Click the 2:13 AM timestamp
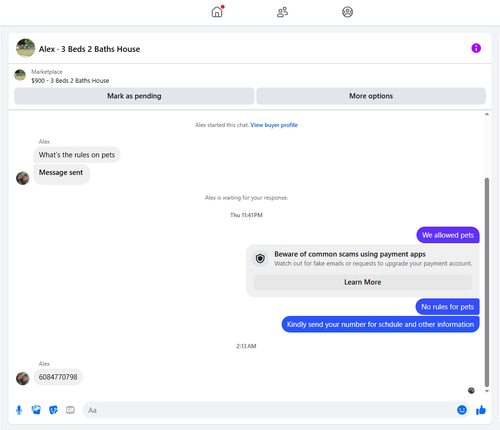 coord(246,346)
